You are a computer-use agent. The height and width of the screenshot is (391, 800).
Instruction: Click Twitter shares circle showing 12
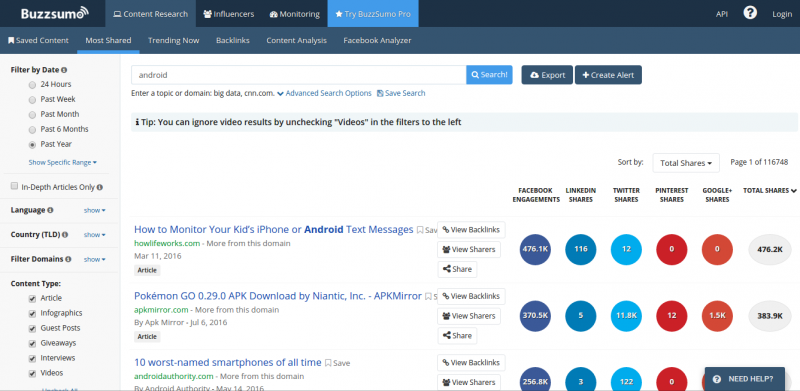(x=626, y=250)
